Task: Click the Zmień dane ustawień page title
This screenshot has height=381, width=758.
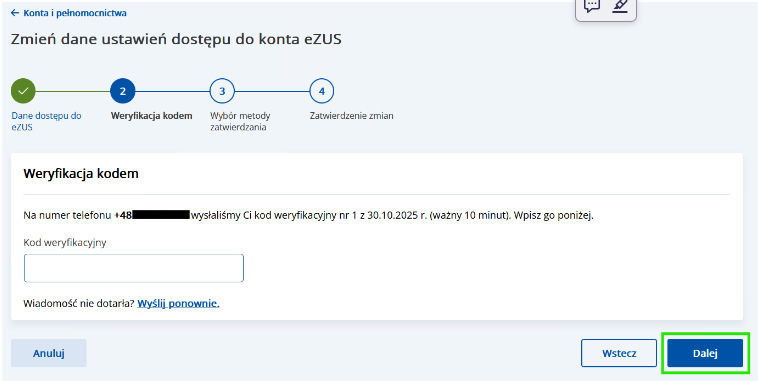Action: (176, 40)
